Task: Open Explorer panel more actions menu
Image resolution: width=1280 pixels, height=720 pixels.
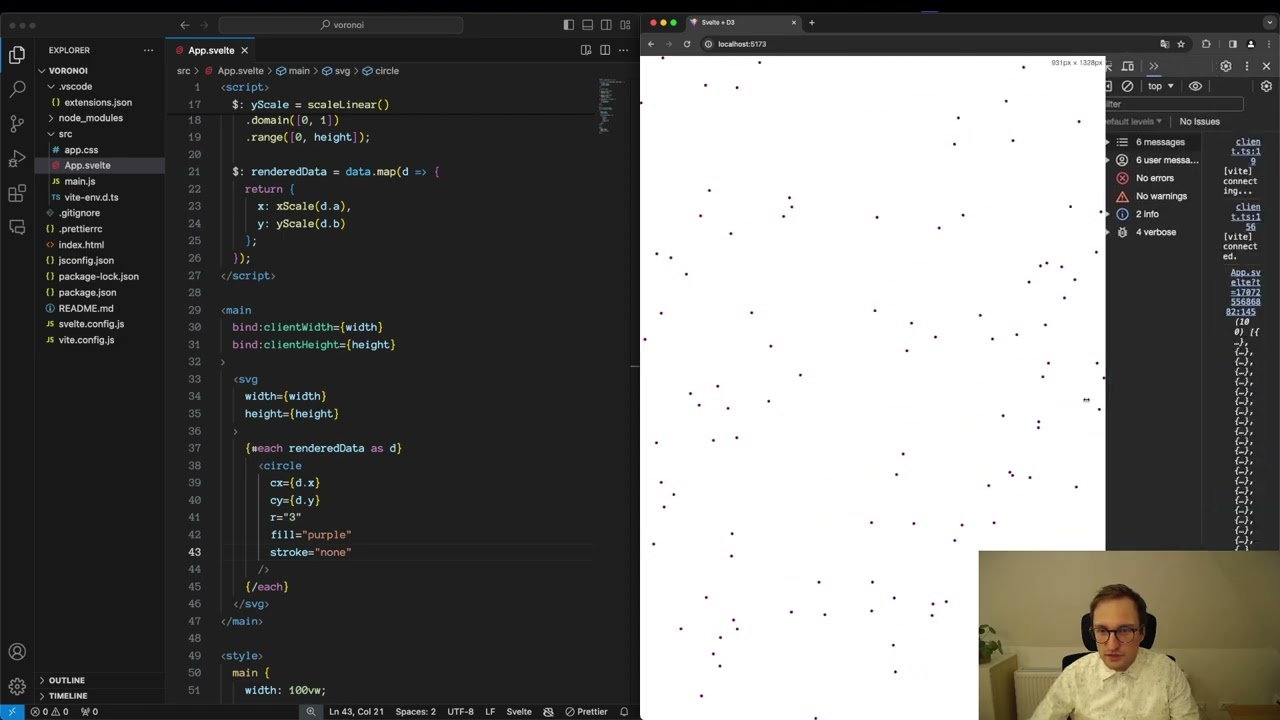Action: (148, 50)
